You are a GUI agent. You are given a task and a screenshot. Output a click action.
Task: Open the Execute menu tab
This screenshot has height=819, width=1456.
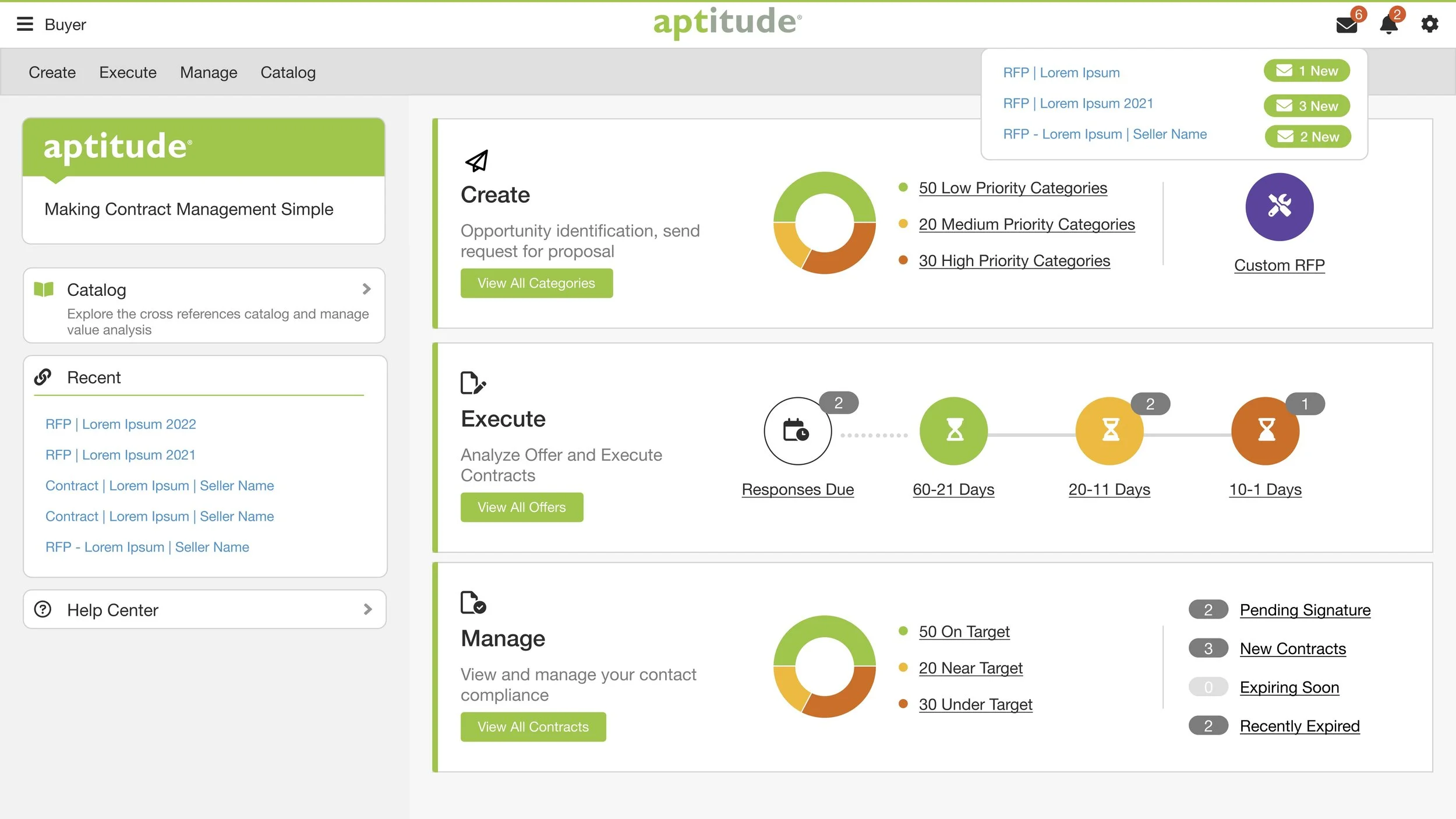[128, 72]
